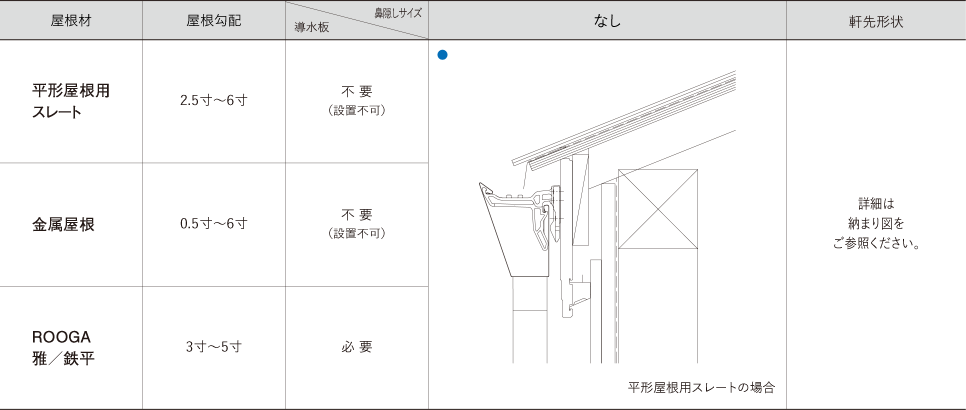This screenshot has height=410, width=966.
Task: Click the 導水板 label in the header
Action: coord(311,29)
